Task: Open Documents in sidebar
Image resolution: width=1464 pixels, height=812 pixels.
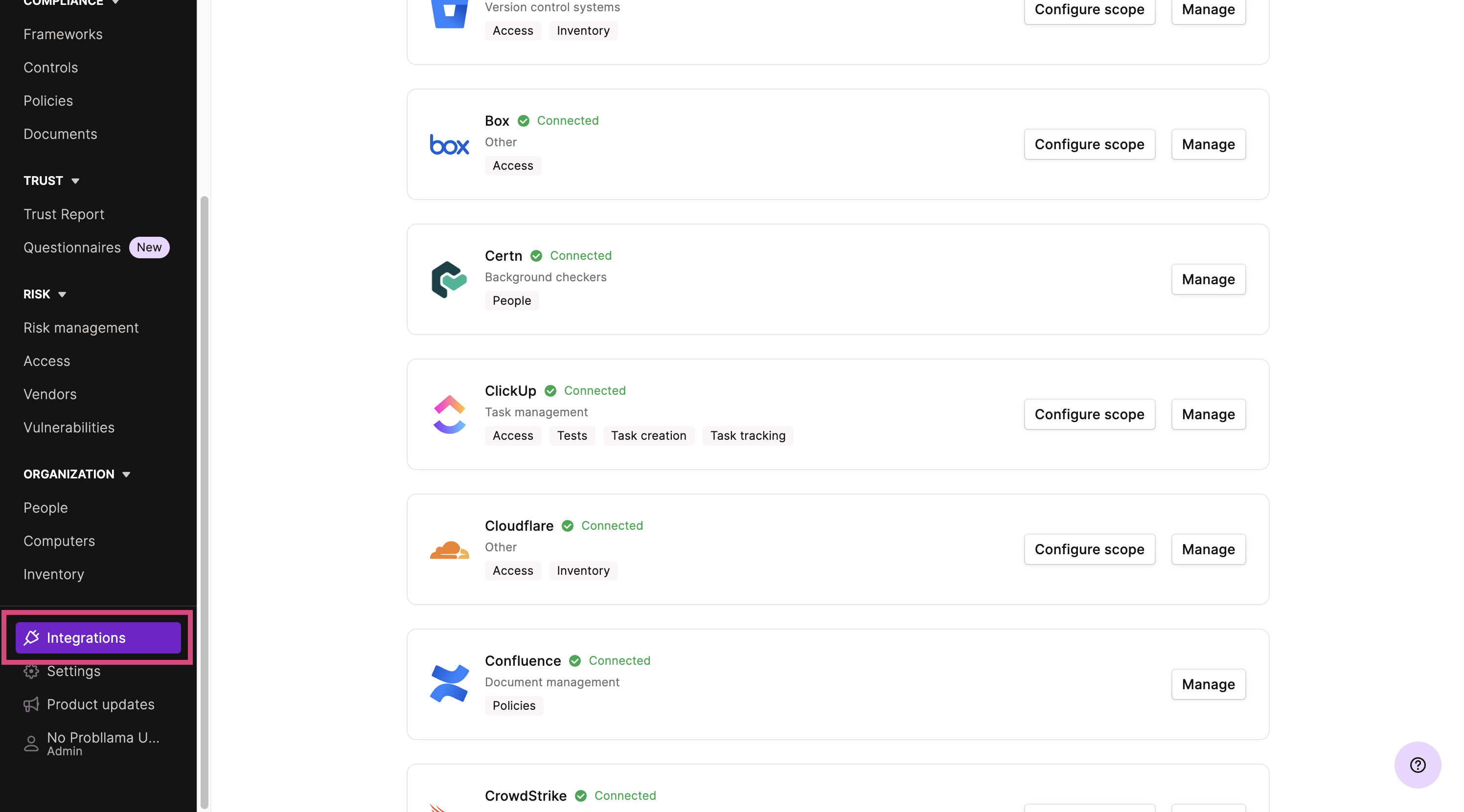Action: pos(60,134)
